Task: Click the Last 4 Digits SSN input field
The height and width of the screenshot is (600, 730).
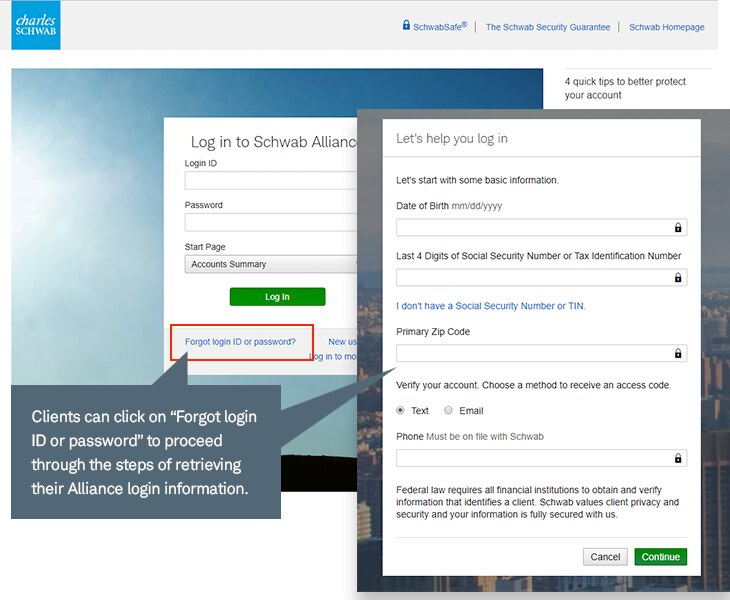Action: click(x=541, y=278)
